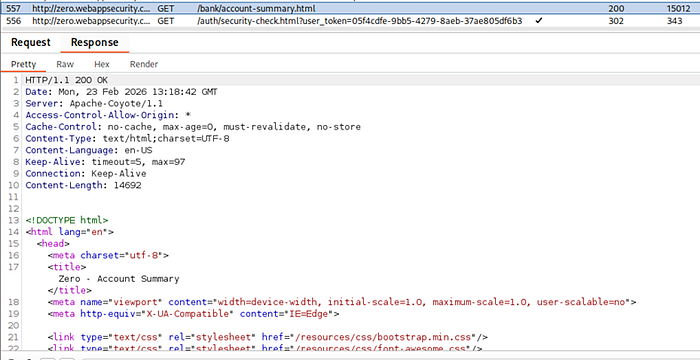Switch to Raw view tab

point(65,64)
